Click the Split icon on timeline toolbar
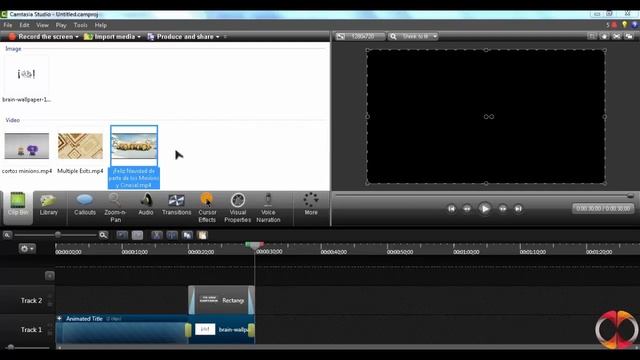Screen dimensions: 640x360 172,235
